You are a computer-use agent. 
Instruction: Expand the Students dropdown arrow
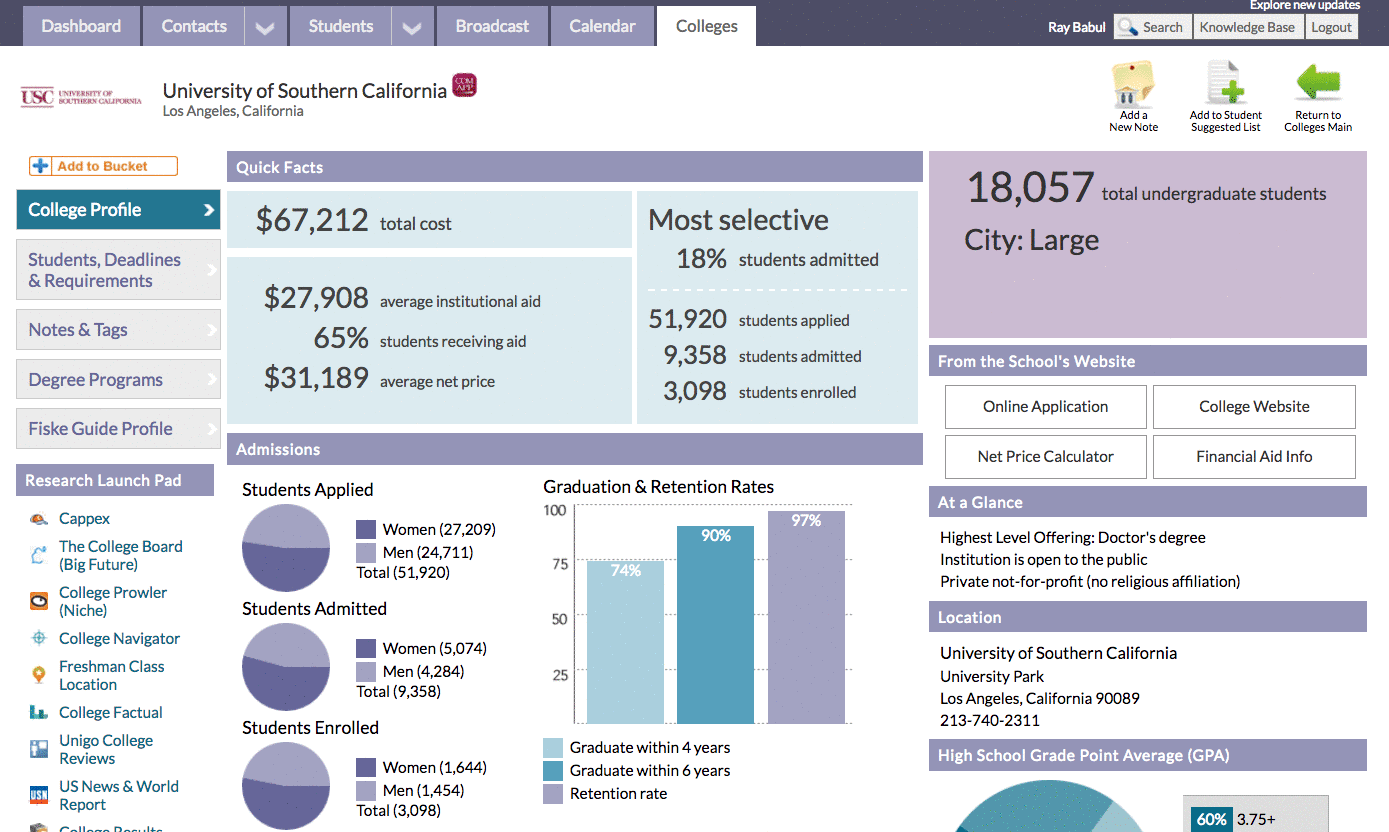411,28
